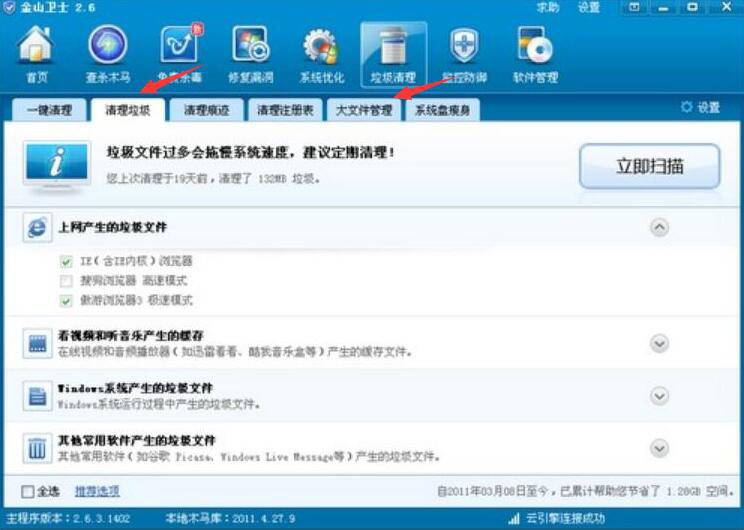Image resolution: width=744 pixels, height=530 pixels.
Task: Uncheck the IE内核浏览器 checkbox
Action: click(x=66, y=261)
